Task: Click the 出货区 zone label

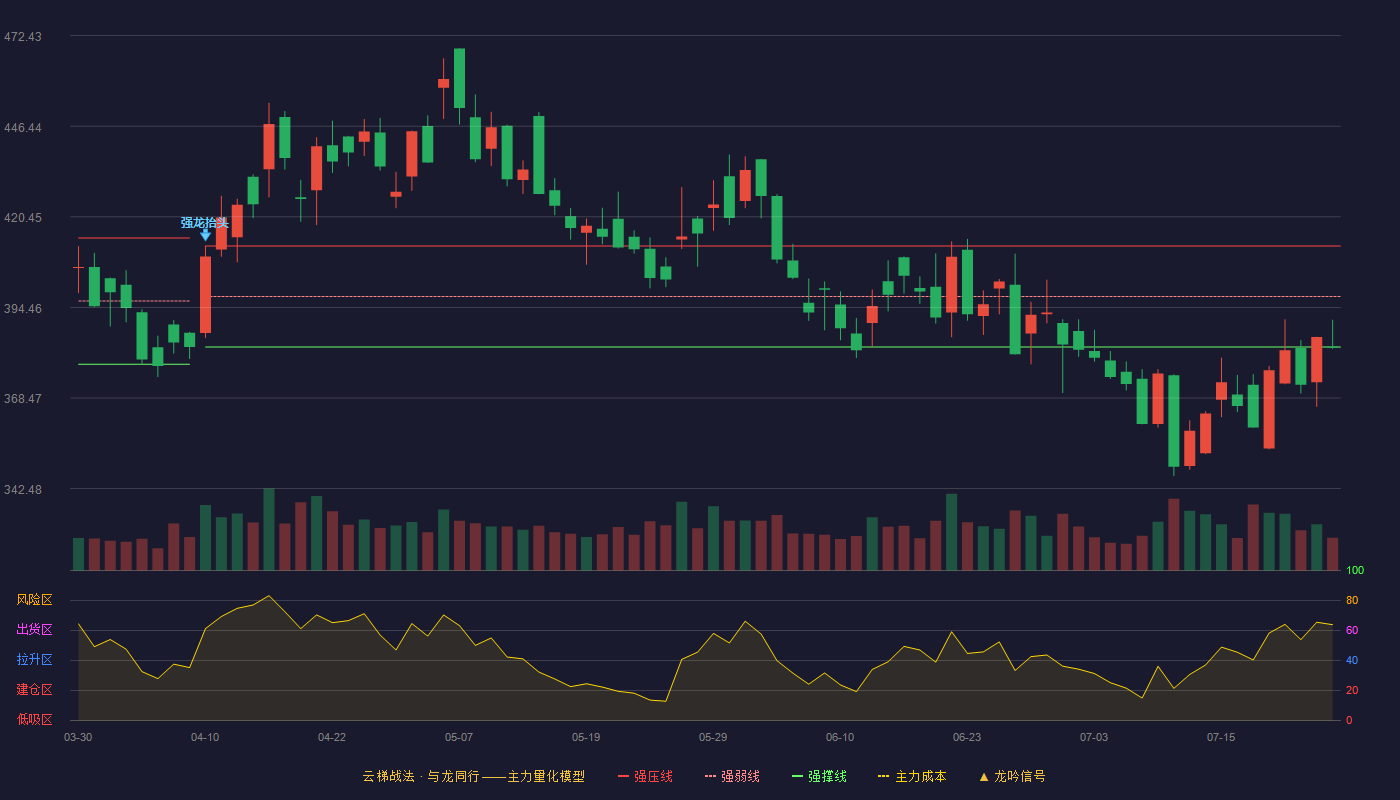Action: point(34,630)
